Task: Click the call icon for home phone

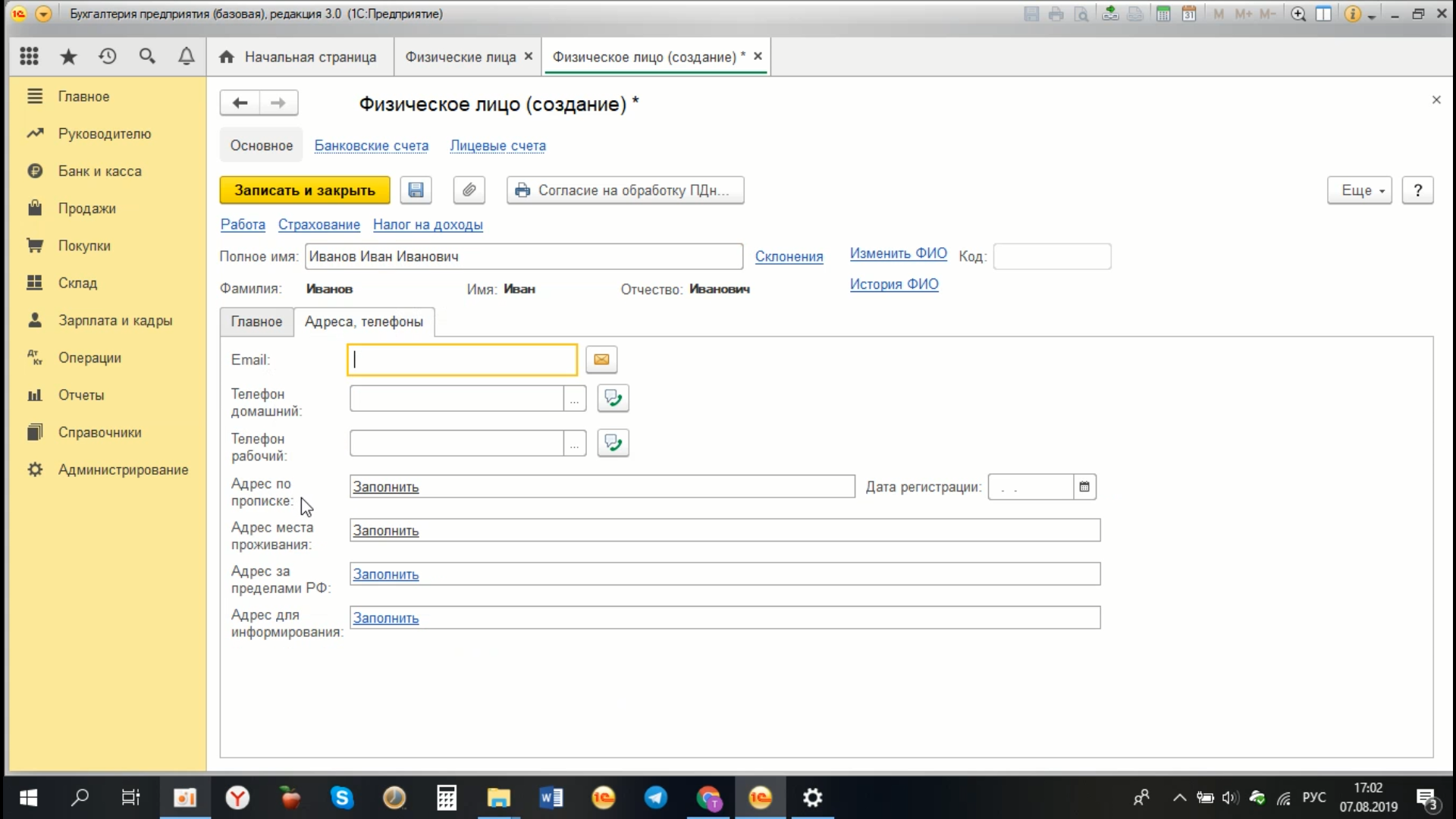Action: (x=613, y=398)
